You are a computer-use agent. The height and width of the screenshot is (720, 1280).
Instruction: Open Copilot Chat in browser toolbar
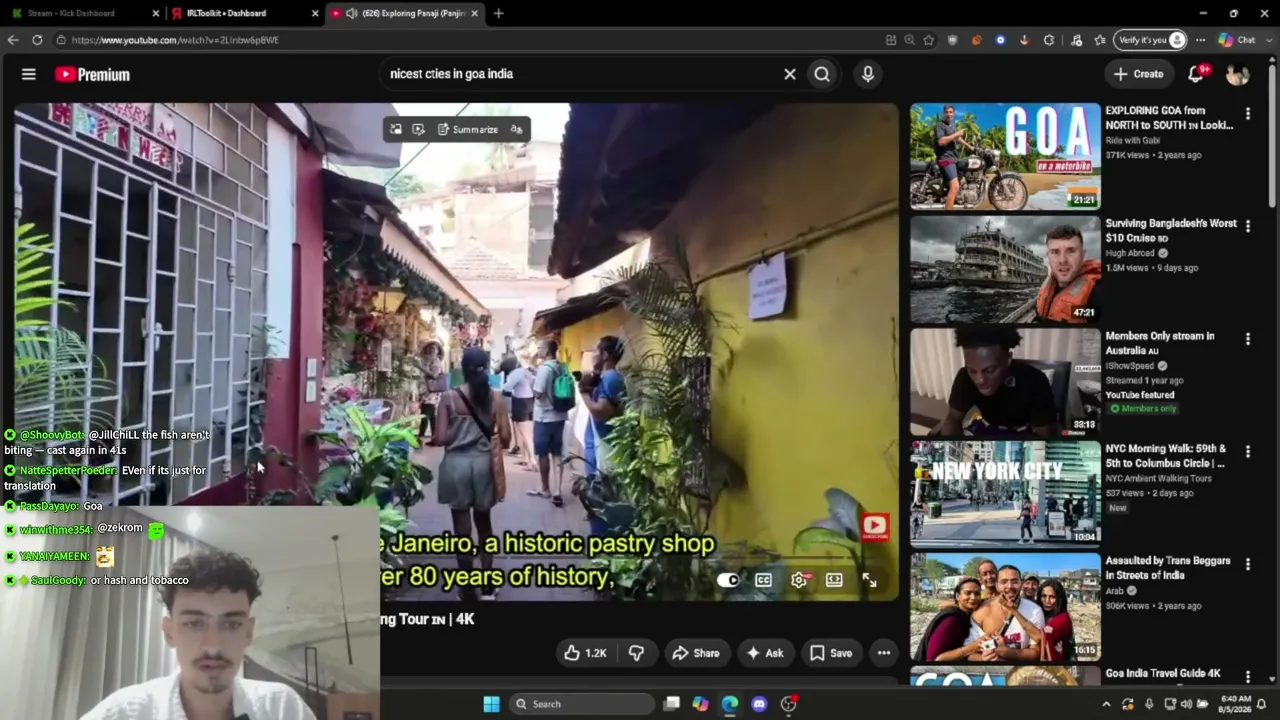1237,40
